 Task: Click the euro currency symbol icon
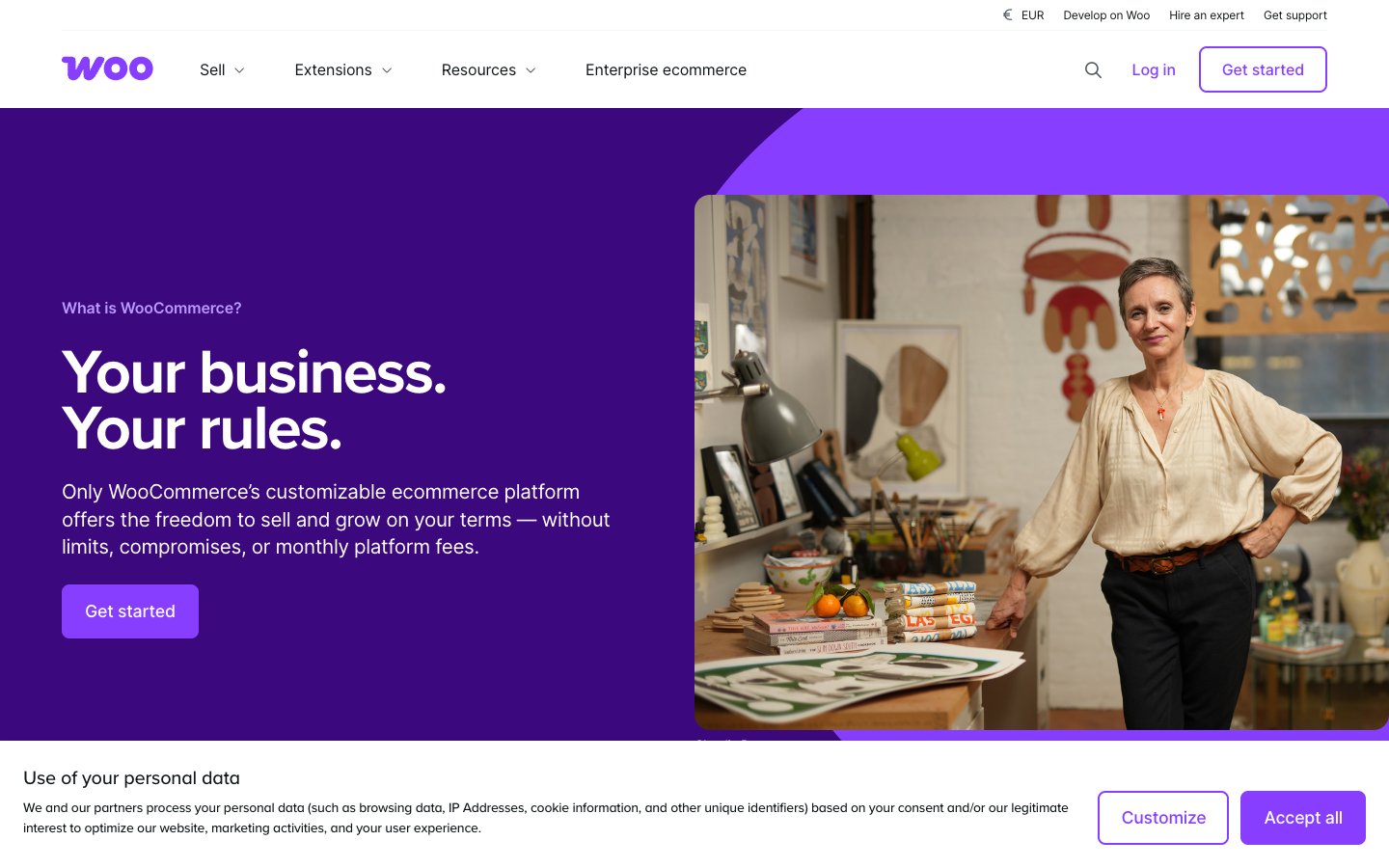point(1007,15)
